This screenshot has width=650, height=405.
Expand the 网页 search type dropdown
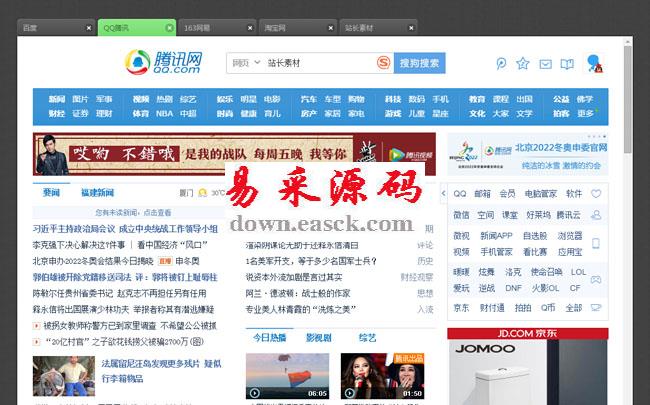(x=242, y=63)
